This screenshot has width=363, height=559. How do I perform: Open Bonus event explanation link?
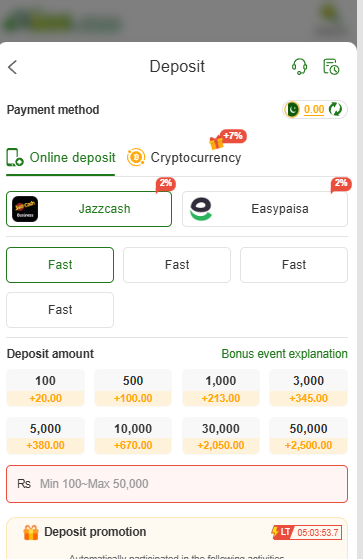[285, 354]
